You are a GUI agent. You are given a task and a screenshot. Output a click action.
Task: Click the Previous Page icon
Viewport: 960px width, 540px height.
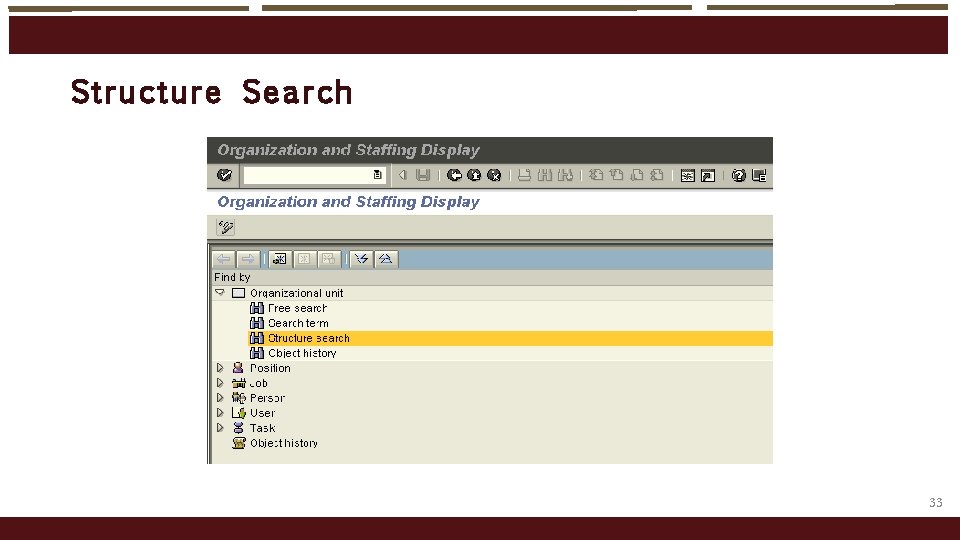(x=617, y=176)
